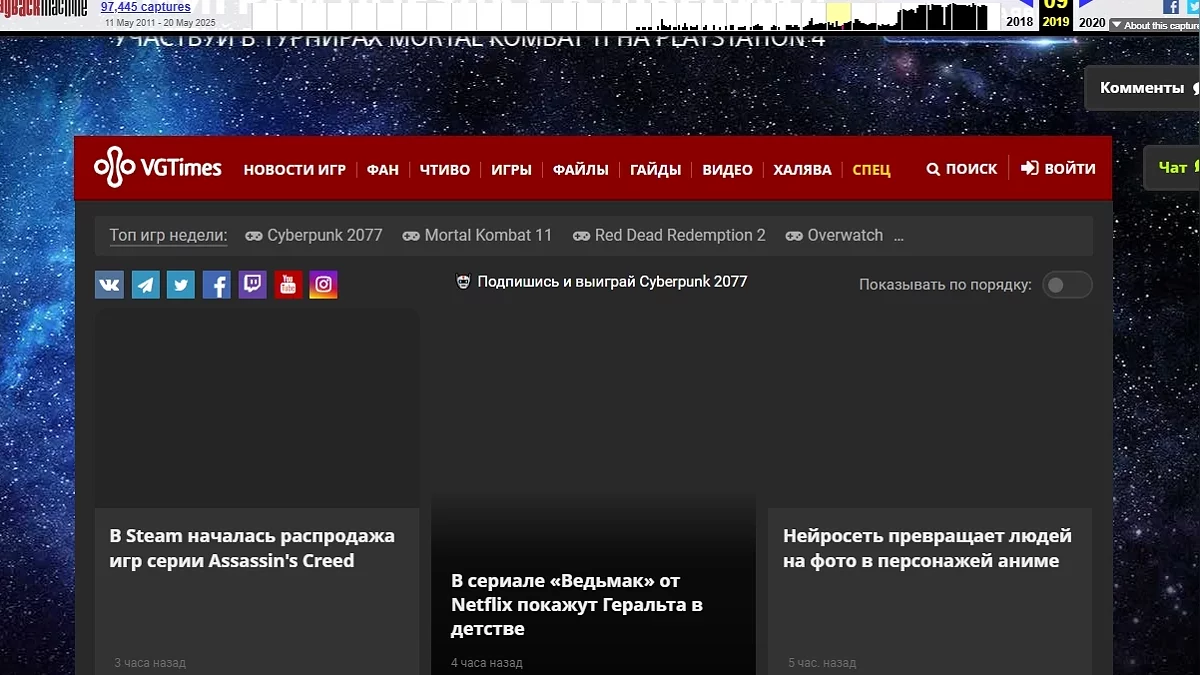This screenshot has width=1200, height=675.
Task: Click the Instagram profile icon
Action: tap(323, 285)
